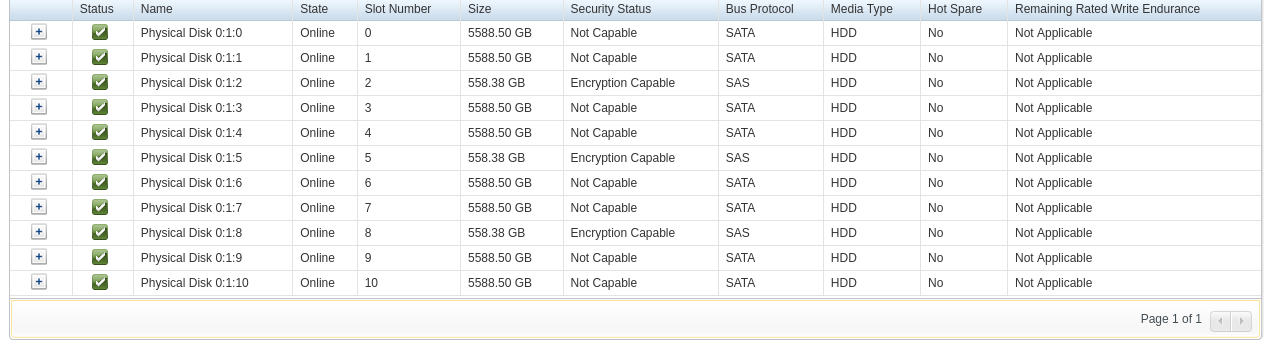Click 558.38 GB size of Disk 0:1:2
The width and height of the screenshot is (1267, 364).
496,83
